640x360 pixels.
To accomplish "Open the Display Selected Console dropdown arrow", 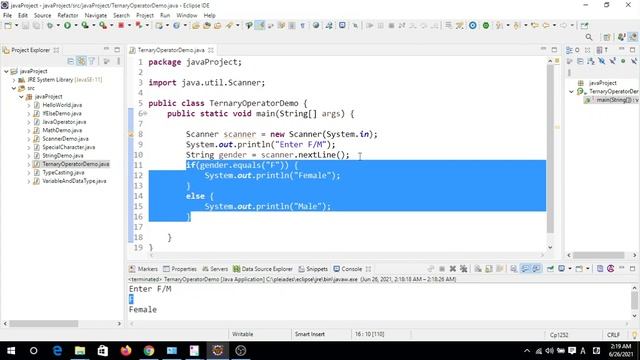I will tap(570, 269).
